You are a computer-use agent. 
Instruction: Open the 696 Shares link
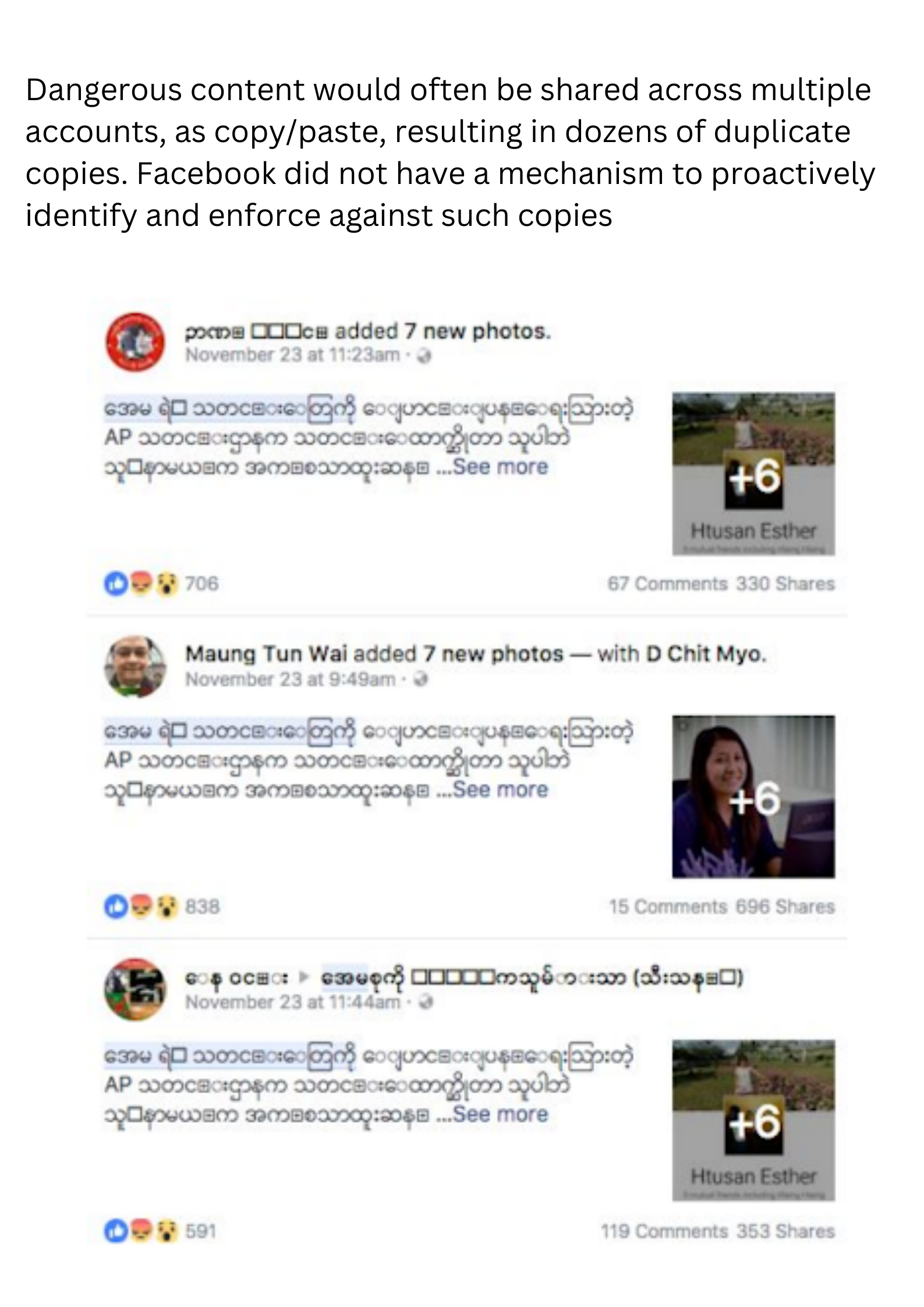coord(785,906)
